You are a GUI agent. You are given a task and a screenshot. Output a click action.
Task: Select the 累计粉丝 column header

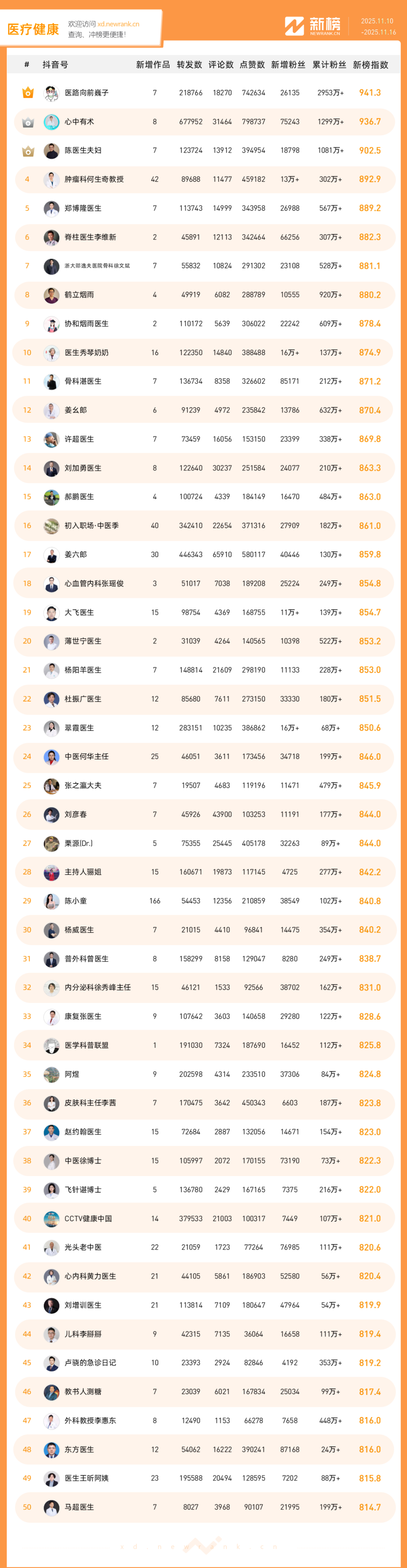(x=329, y=65)
